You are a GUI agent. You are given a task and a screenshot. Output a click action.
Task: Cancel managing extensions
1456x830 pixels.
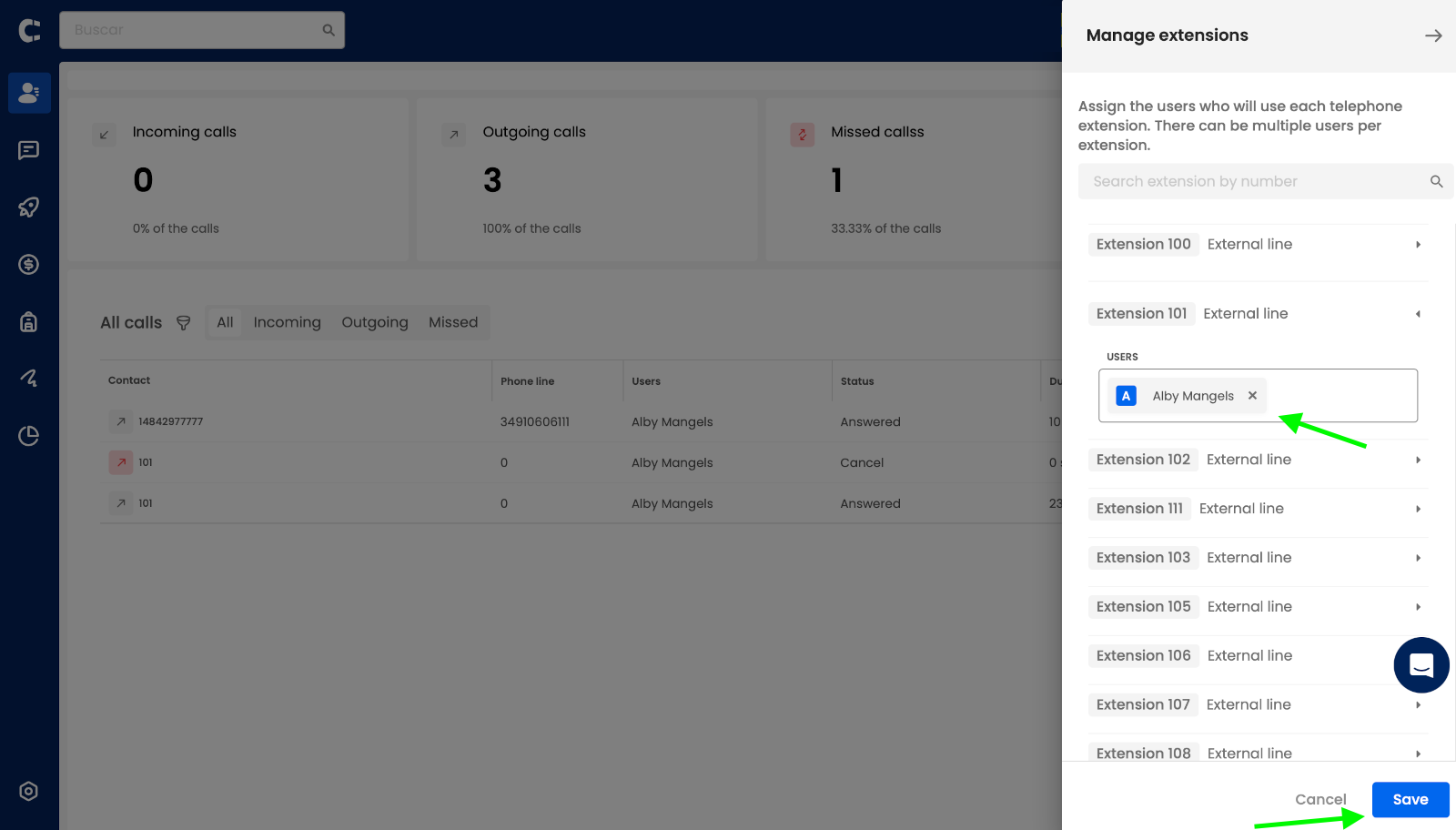(1319, 800)
